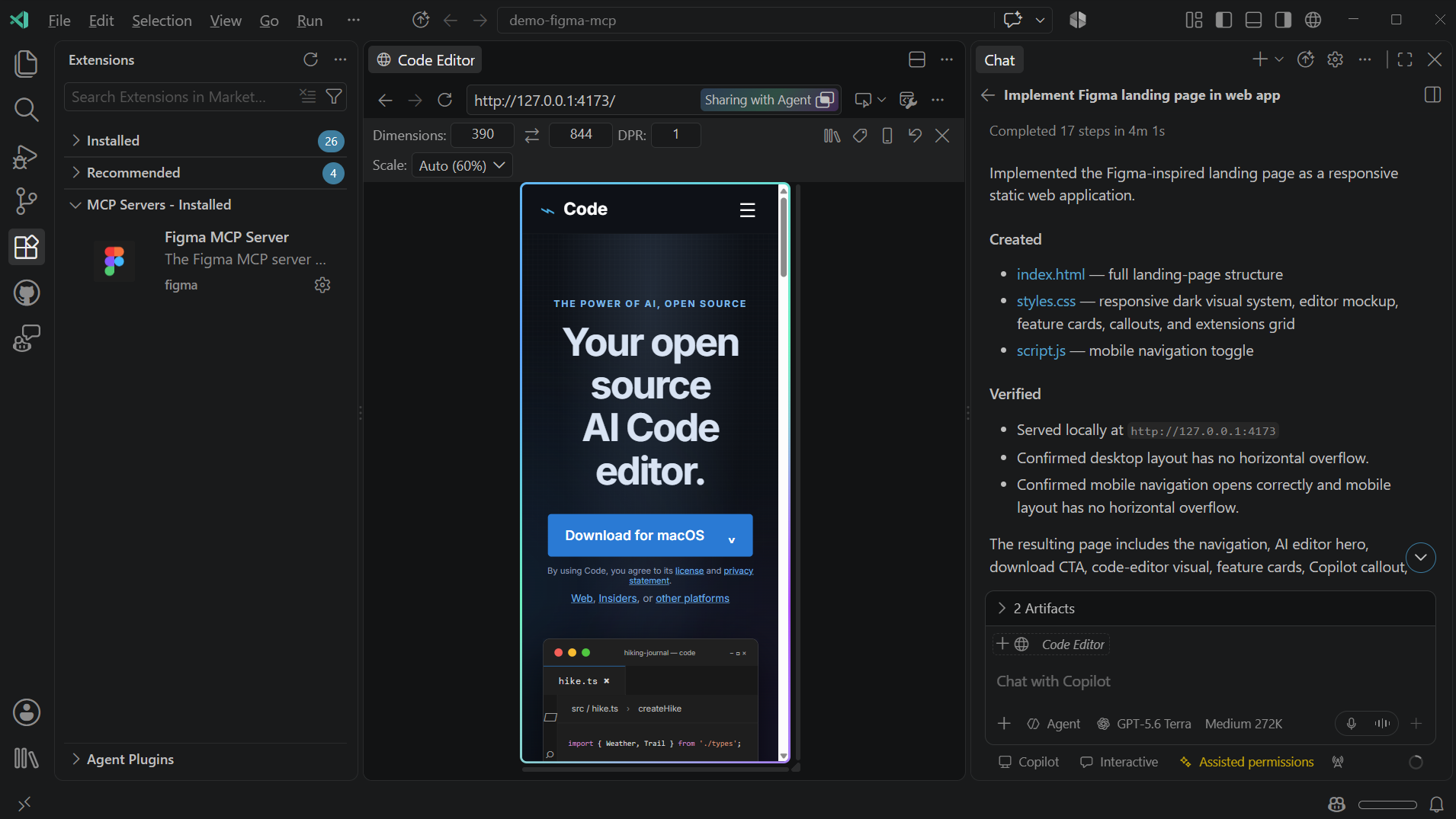
Task: Open the Agent mode picker
Action: tap(1054, 724)
